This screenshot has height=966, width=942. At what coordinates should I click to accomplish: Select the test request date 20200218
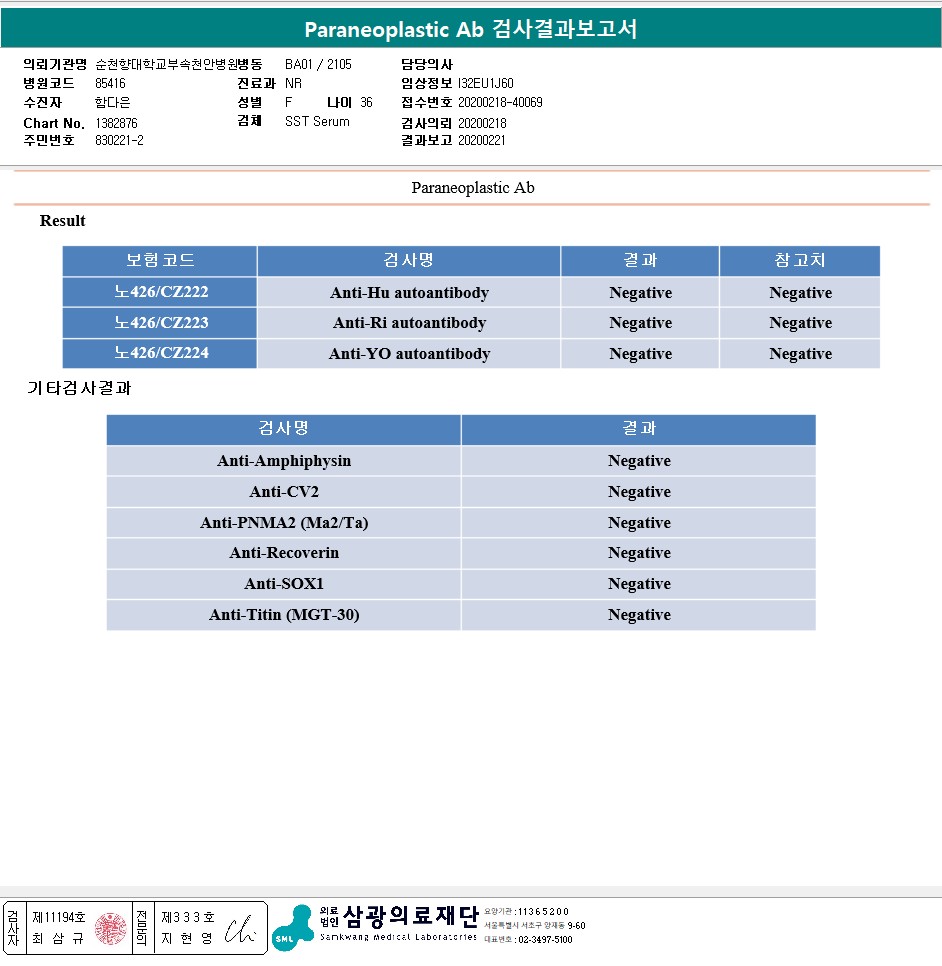(x=482, y=123)
